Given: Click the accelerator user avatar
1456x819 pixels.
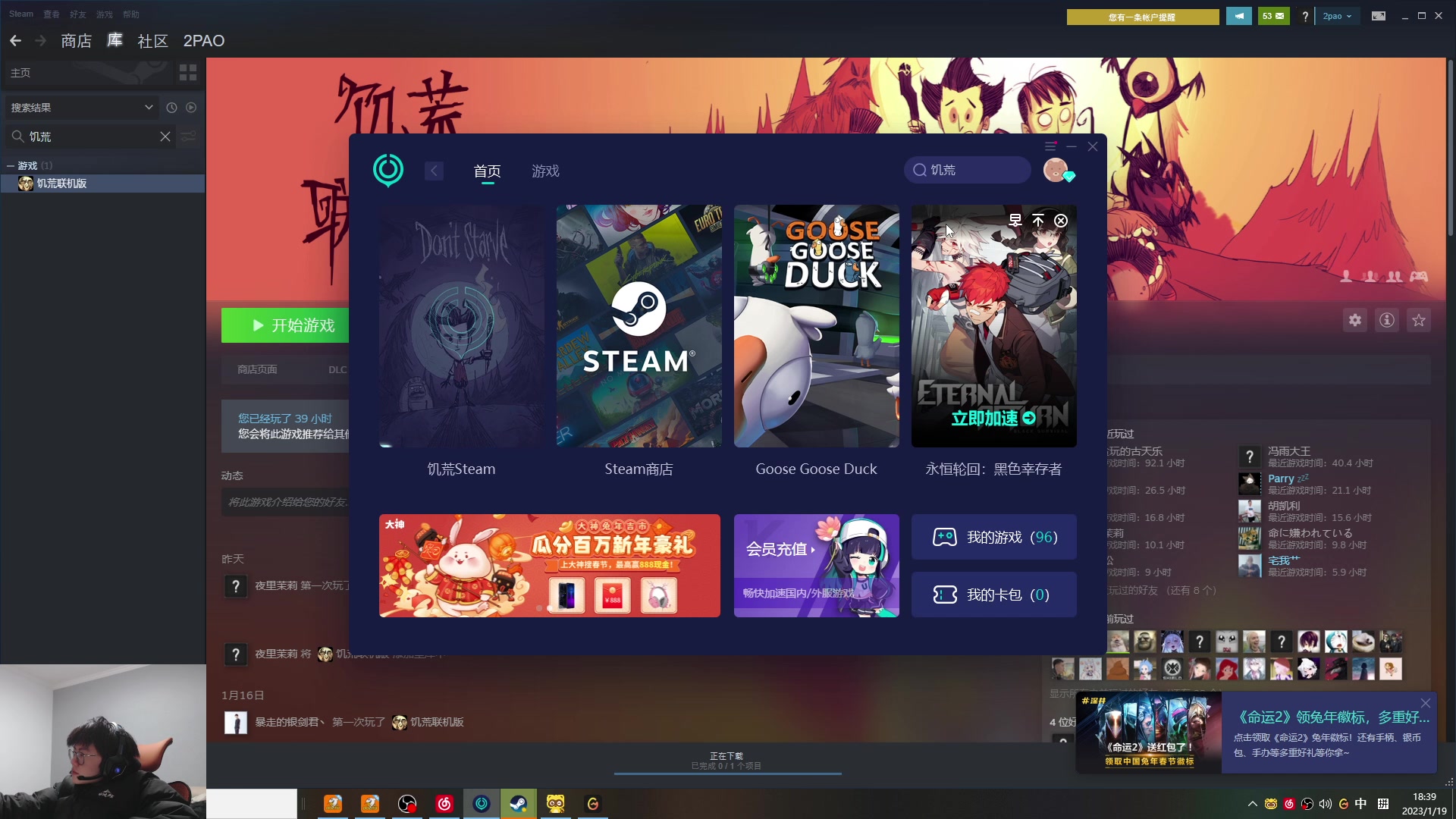Looking at the screenshot, I should click(x=1056, y=170).
